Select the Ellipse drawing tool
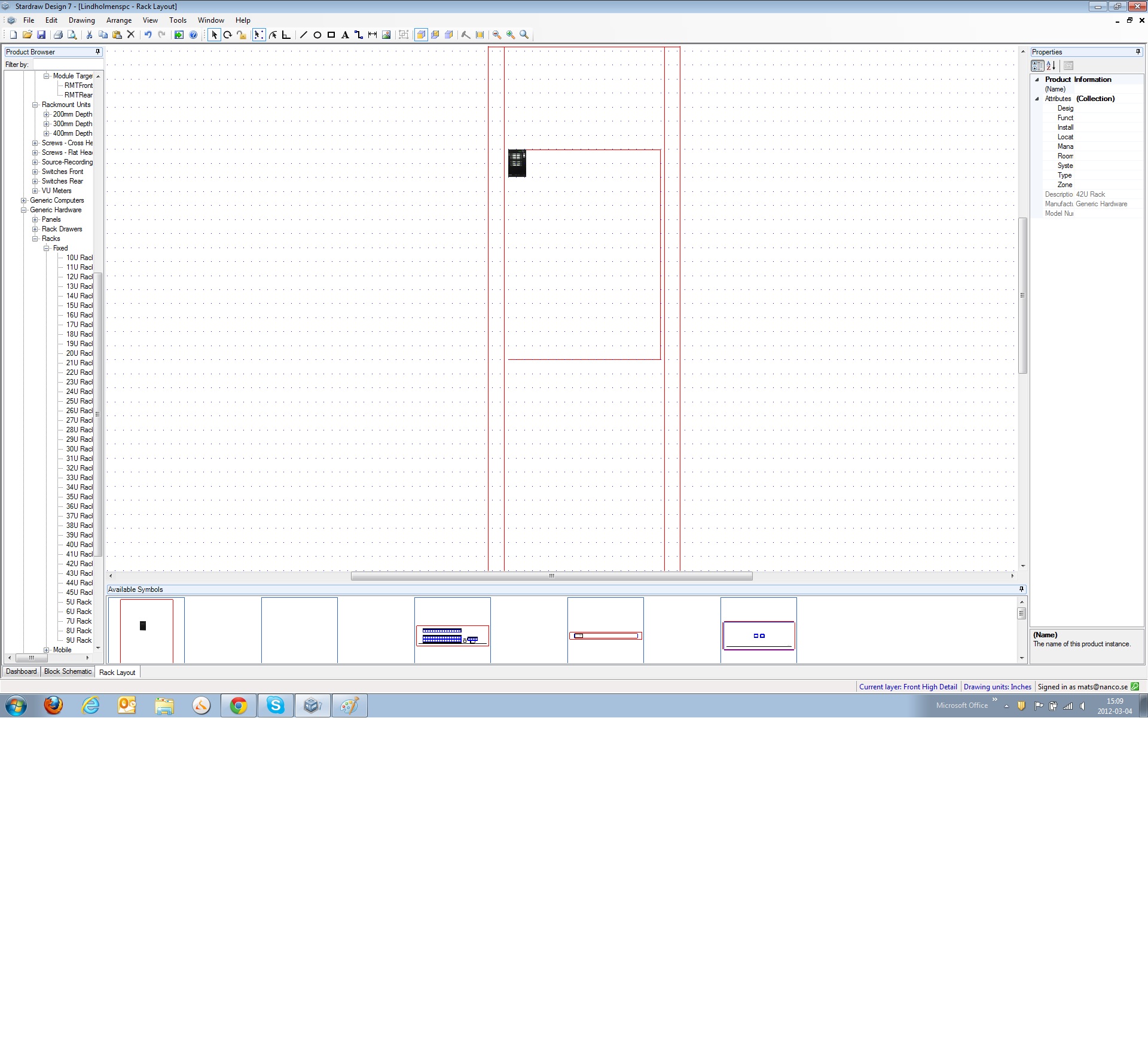 coord(317,35)
